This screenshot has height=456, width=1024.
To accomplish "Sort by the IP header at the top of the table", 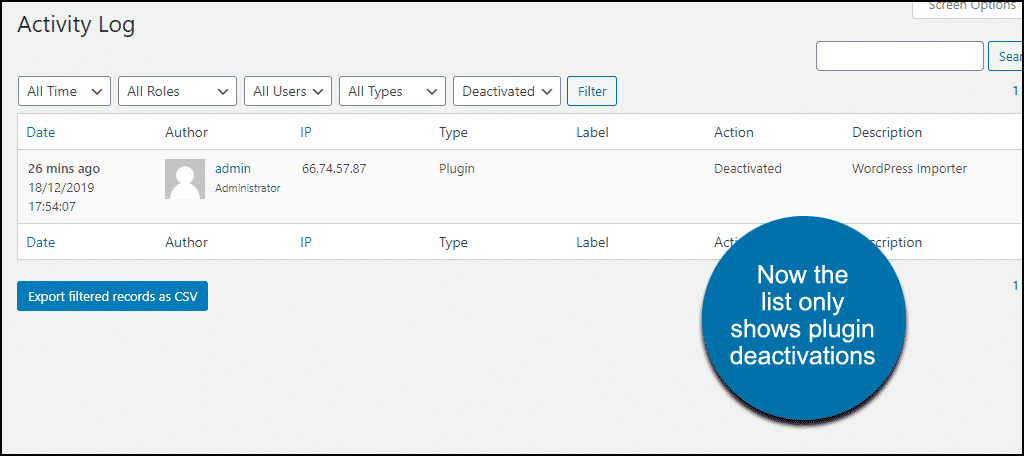I will tap(306, 133).
